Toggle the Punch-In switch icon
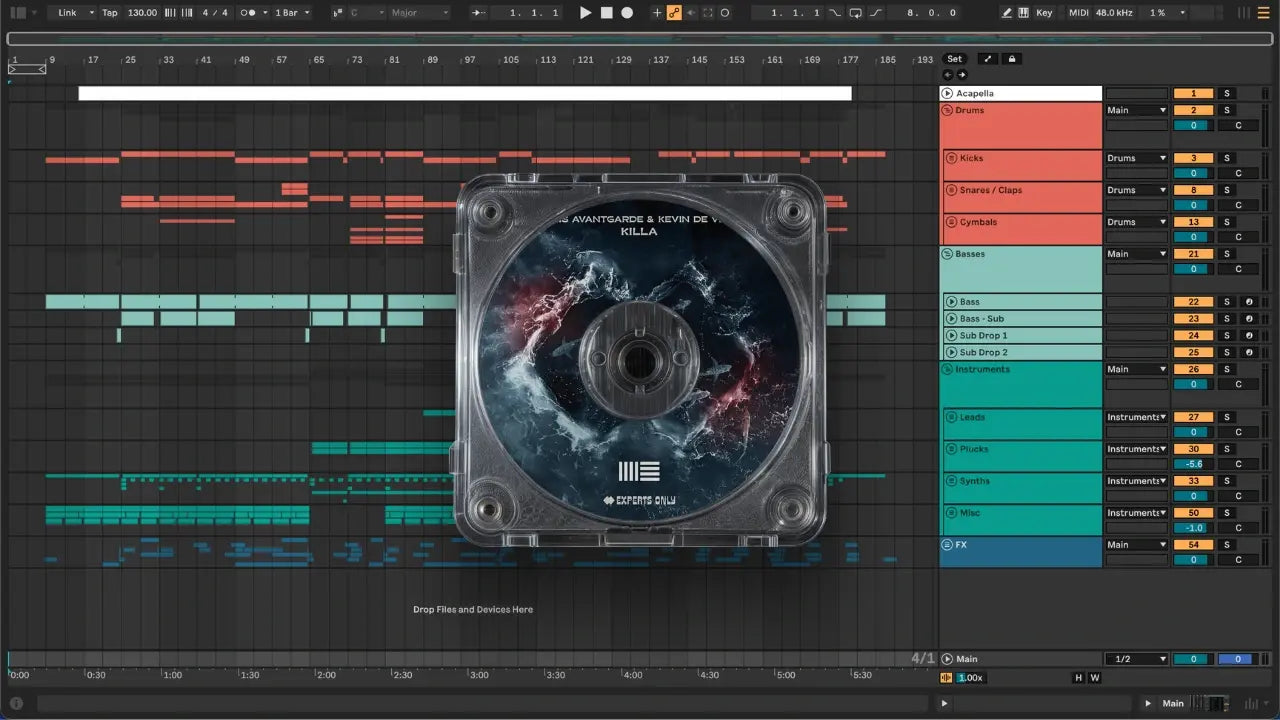Screen dimensions: 1280x720 coord(836,13)
